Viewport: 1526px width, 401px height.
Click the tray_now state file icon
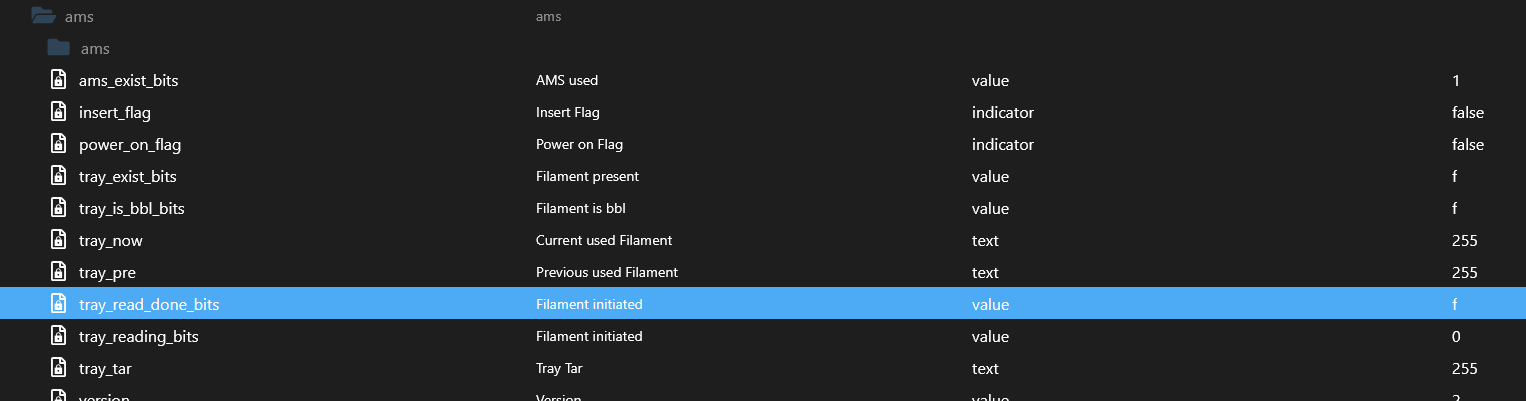click(x=59, y=240)
